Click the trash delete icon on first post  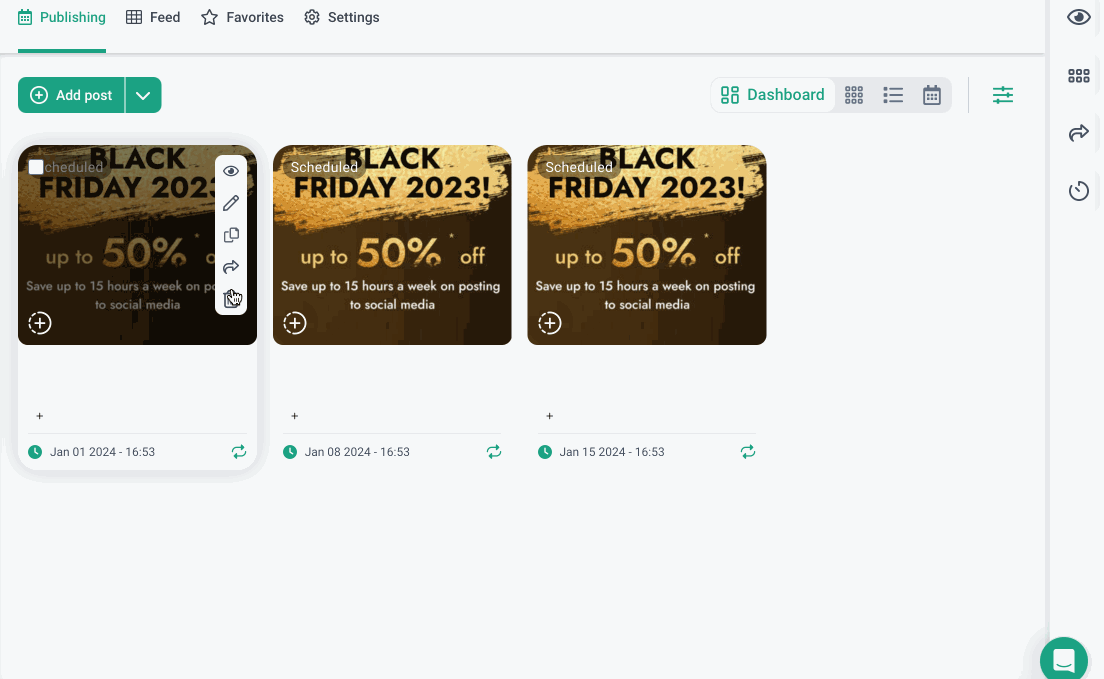(231, 299)
